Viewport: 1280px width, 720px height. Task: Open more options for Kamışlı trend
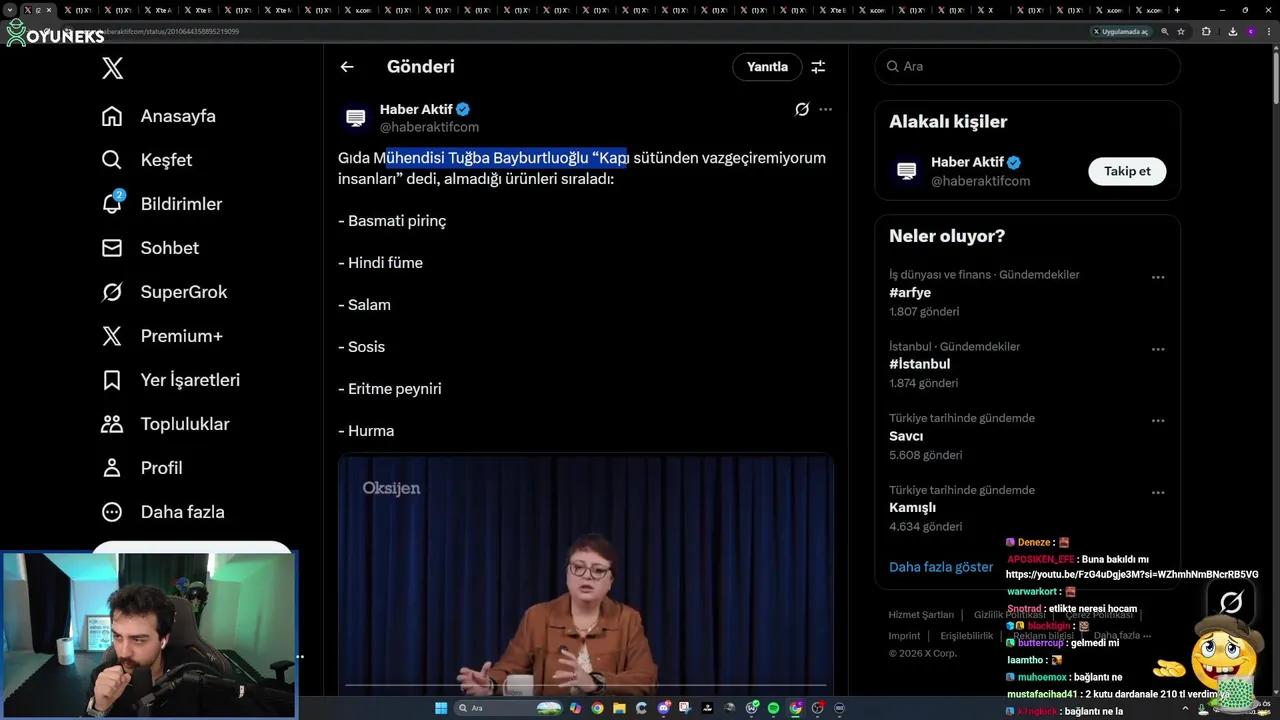[1158, 493]
